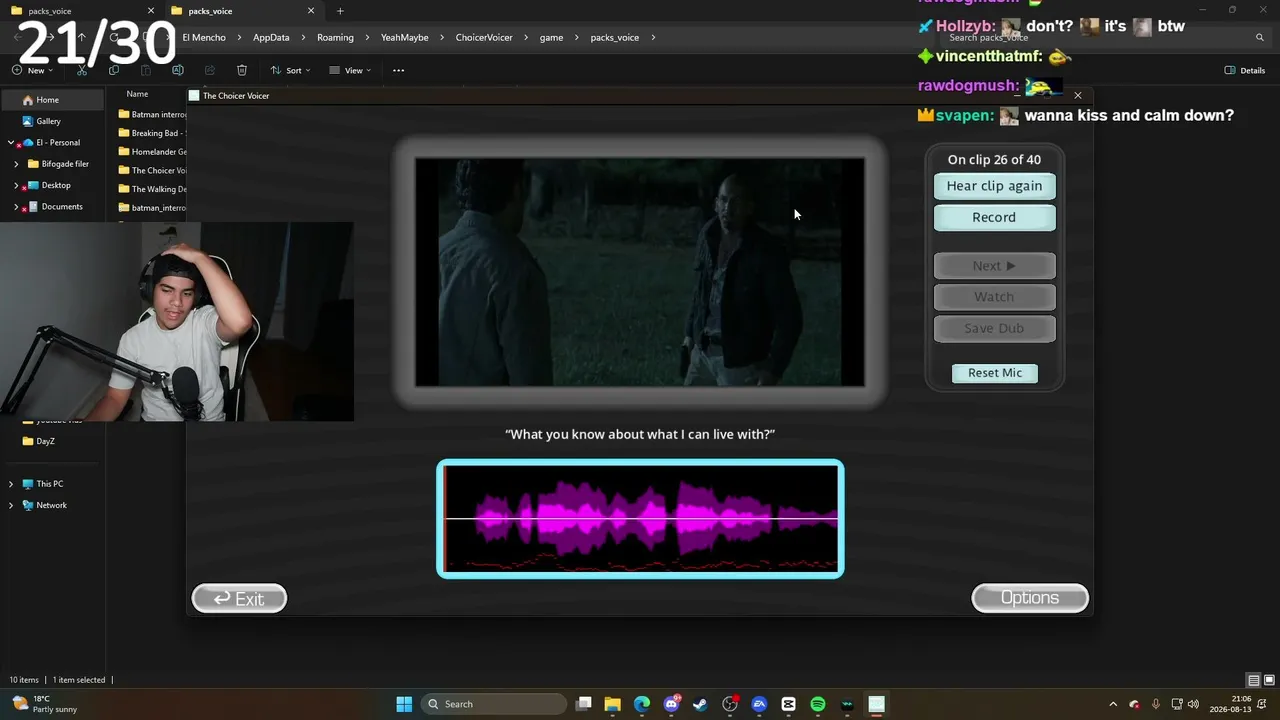Open the Sort dropdown in Explorer
The height and width of the screenshot is (720, 1280).
(290, 70)
